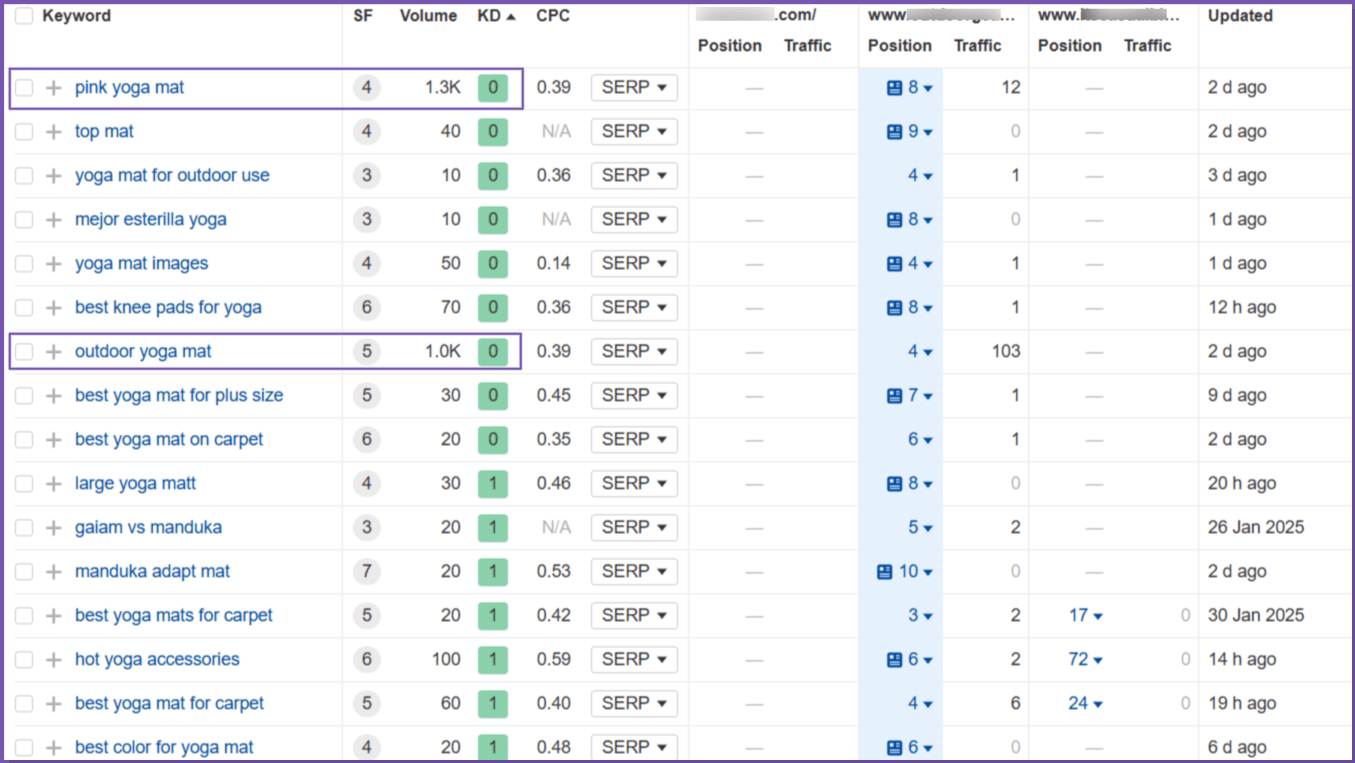
Task: Open the "mejor esterilla yoga" keyword link
Action: tap(150, 219)
